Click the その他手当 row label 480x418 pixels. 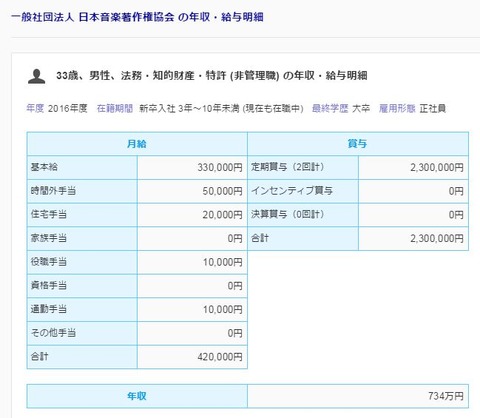click(53, 333)
